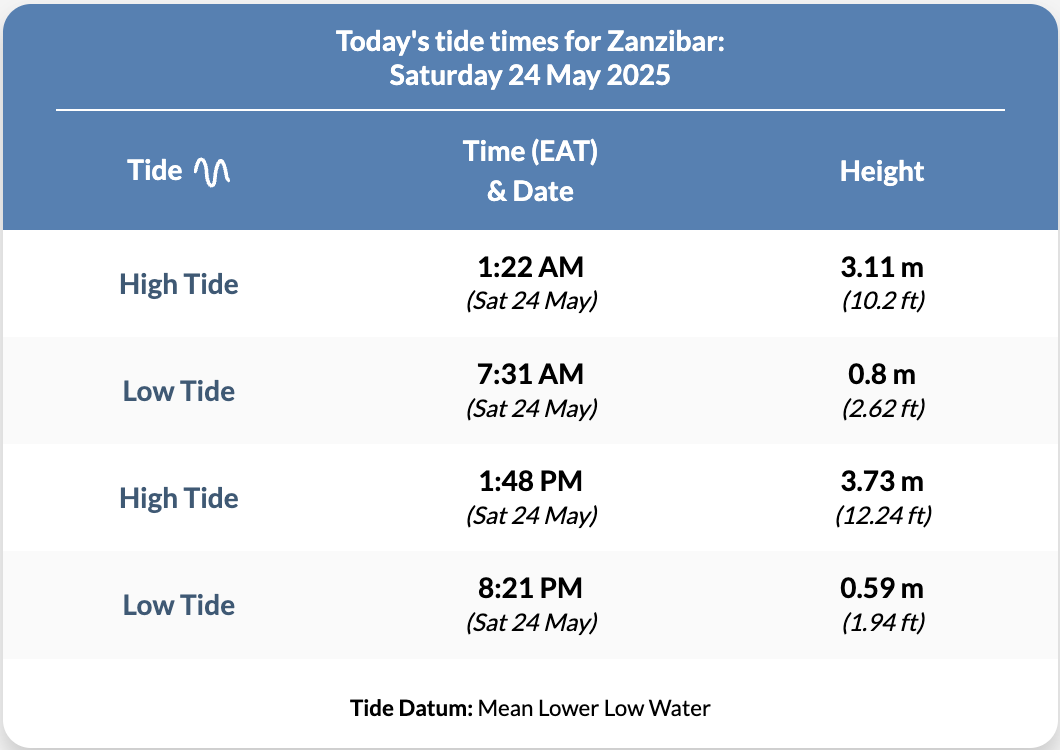Click the morning Low Tide label
1060x750 pixels.
pos(179,391)
